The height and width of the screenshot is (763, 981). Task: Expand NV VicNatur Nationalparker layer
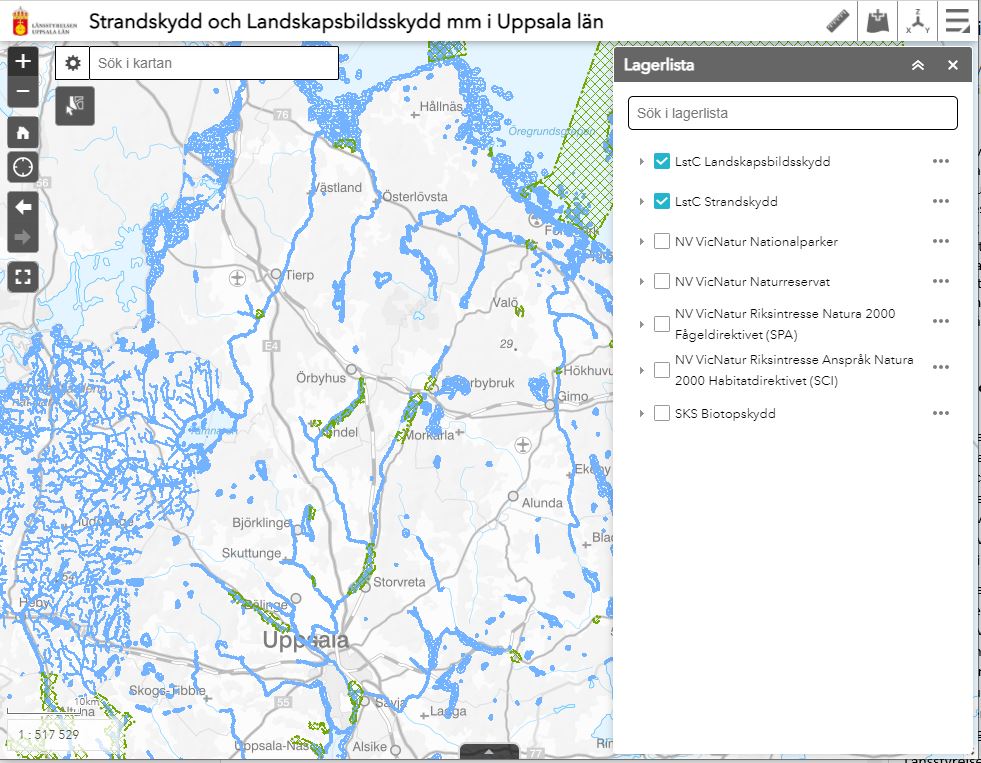point(641,241)
